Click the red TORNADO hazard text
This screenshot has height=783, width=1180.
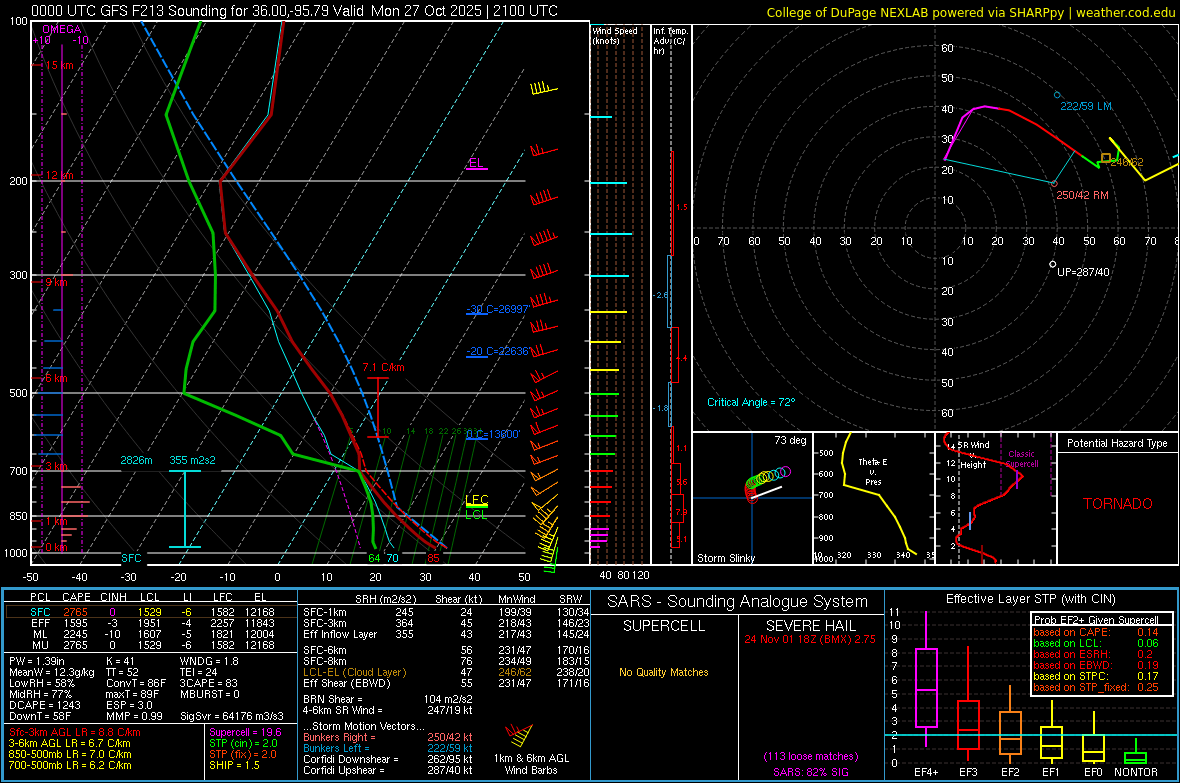coord(1118,504)
